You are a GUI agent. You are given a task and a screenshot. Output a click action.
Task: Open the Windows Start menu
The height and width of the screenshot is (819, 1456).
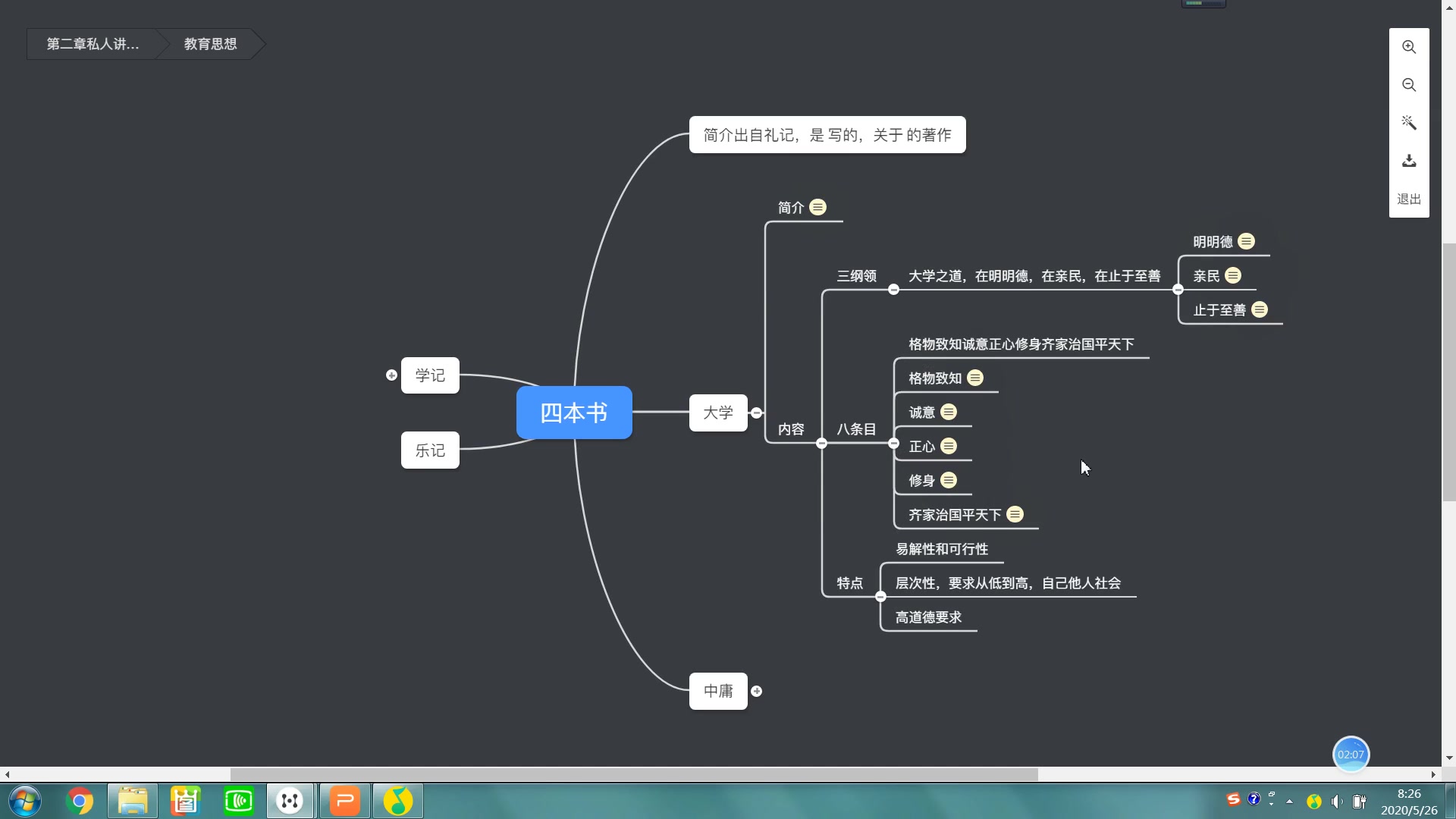[25, 801]
